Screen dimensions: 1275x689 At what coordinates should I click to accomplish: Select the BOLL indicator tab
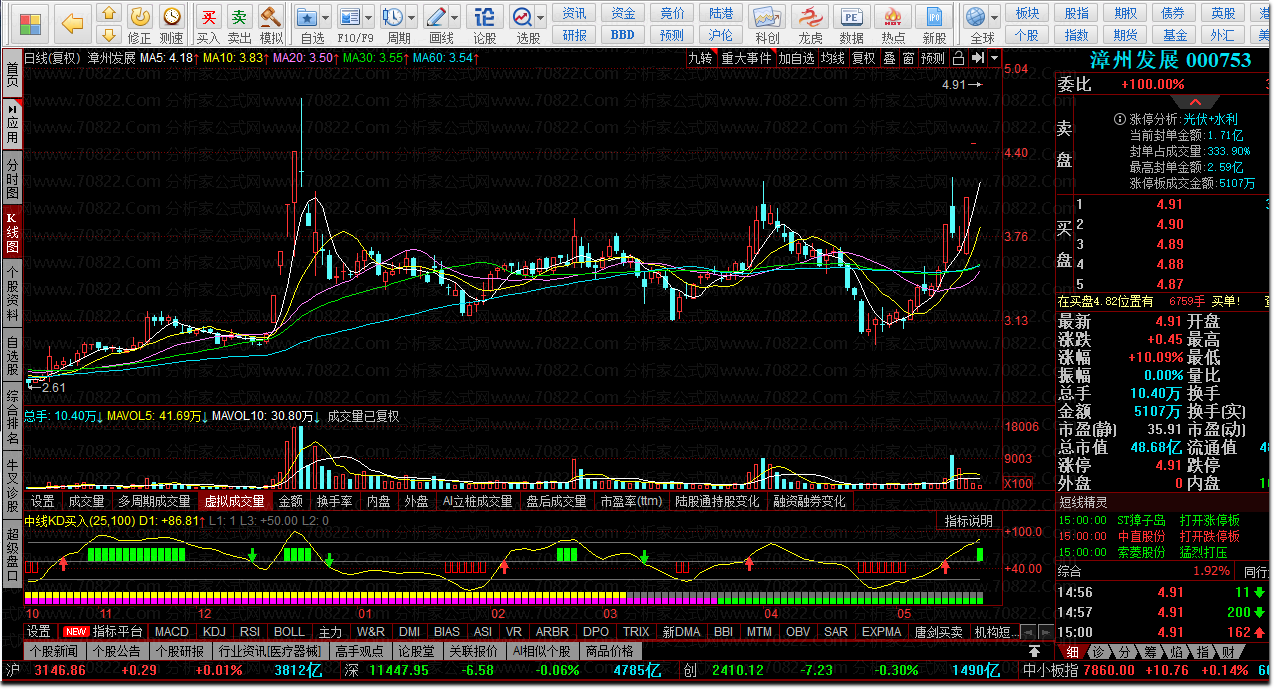[x=289, y=632]
